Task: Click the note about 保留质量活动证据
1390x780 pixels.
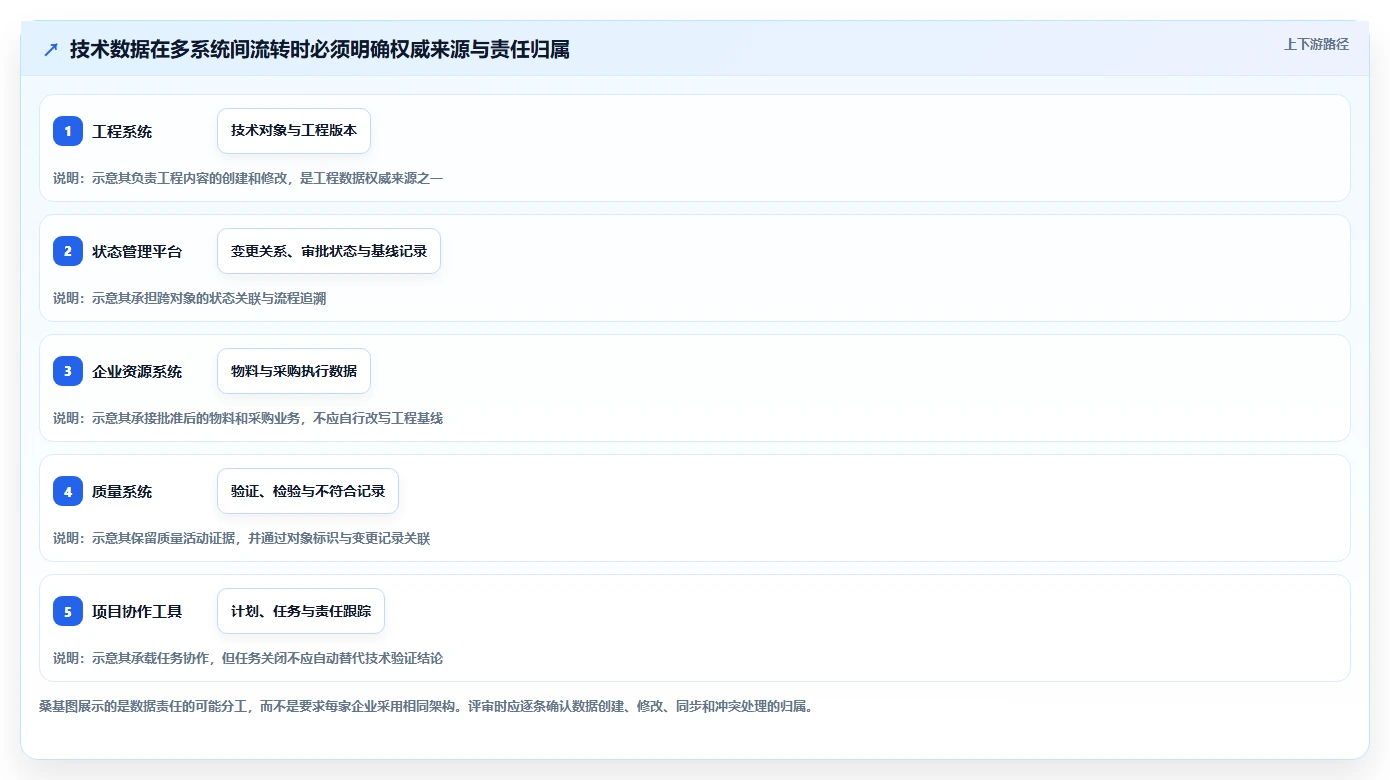Action: [242, 538]
